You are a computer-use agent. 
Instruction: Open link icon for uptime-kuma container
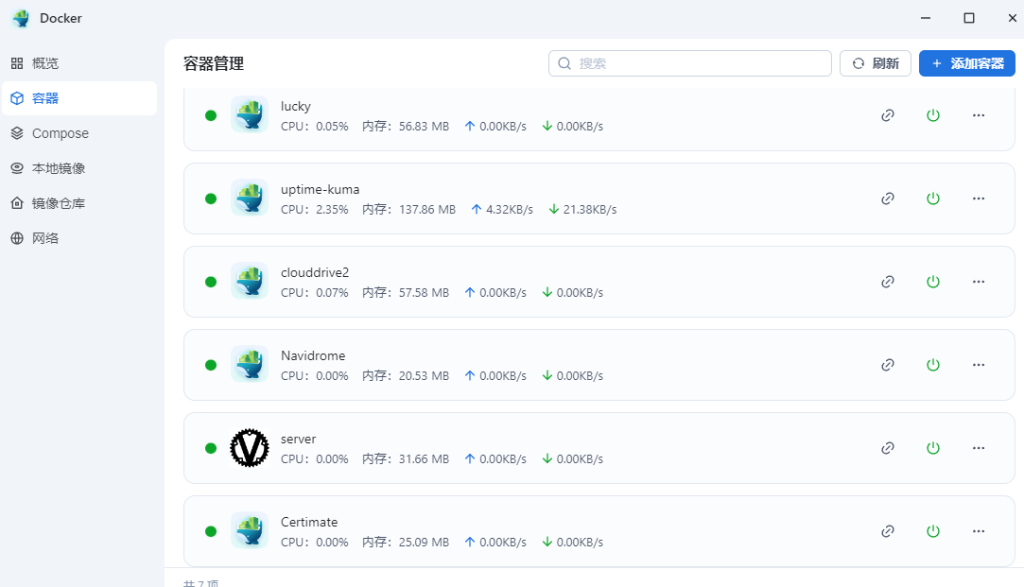click(x=888, y=198)
